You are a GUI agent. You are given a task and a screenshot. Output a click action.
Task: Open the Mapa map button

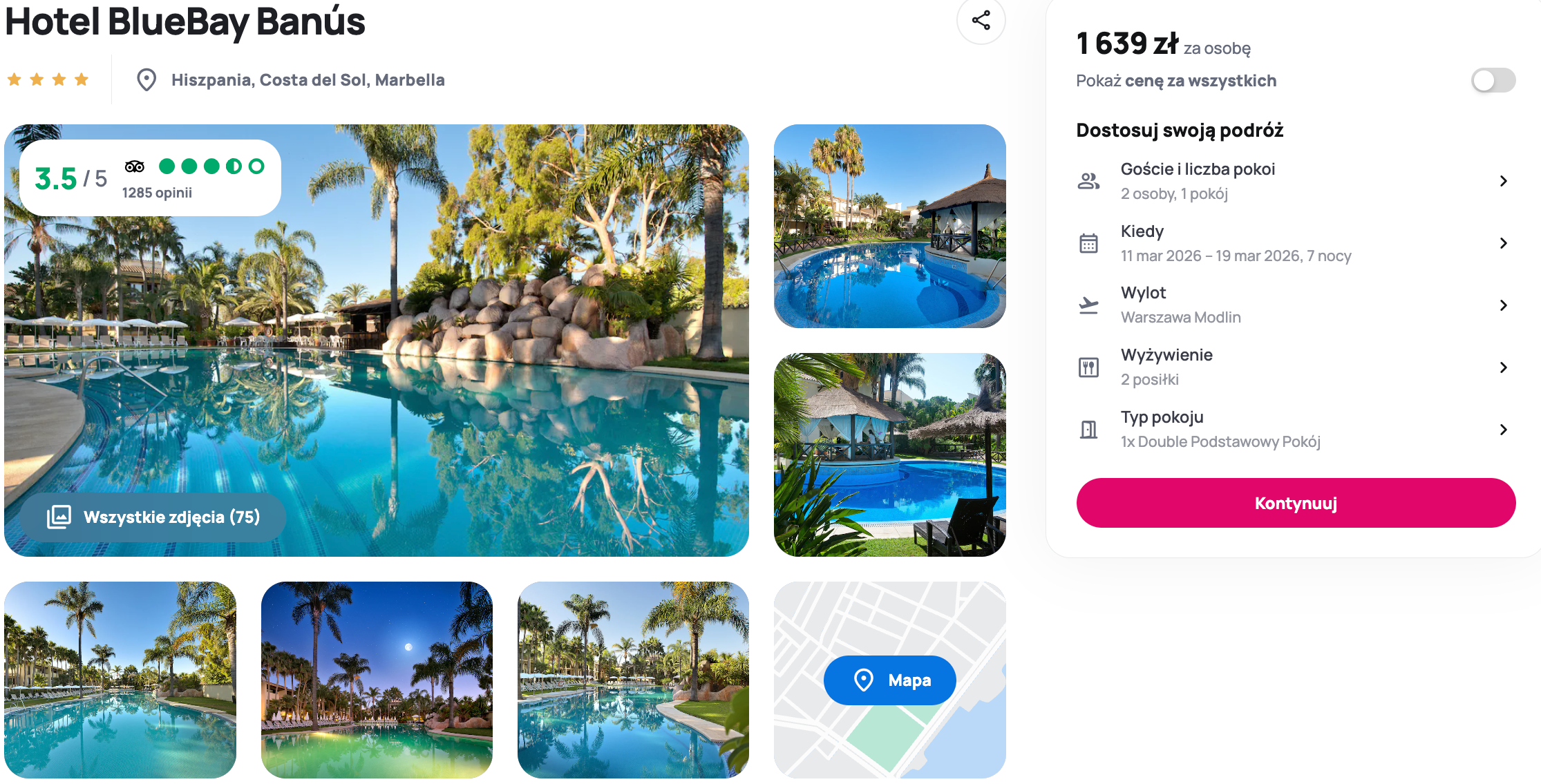889,680
